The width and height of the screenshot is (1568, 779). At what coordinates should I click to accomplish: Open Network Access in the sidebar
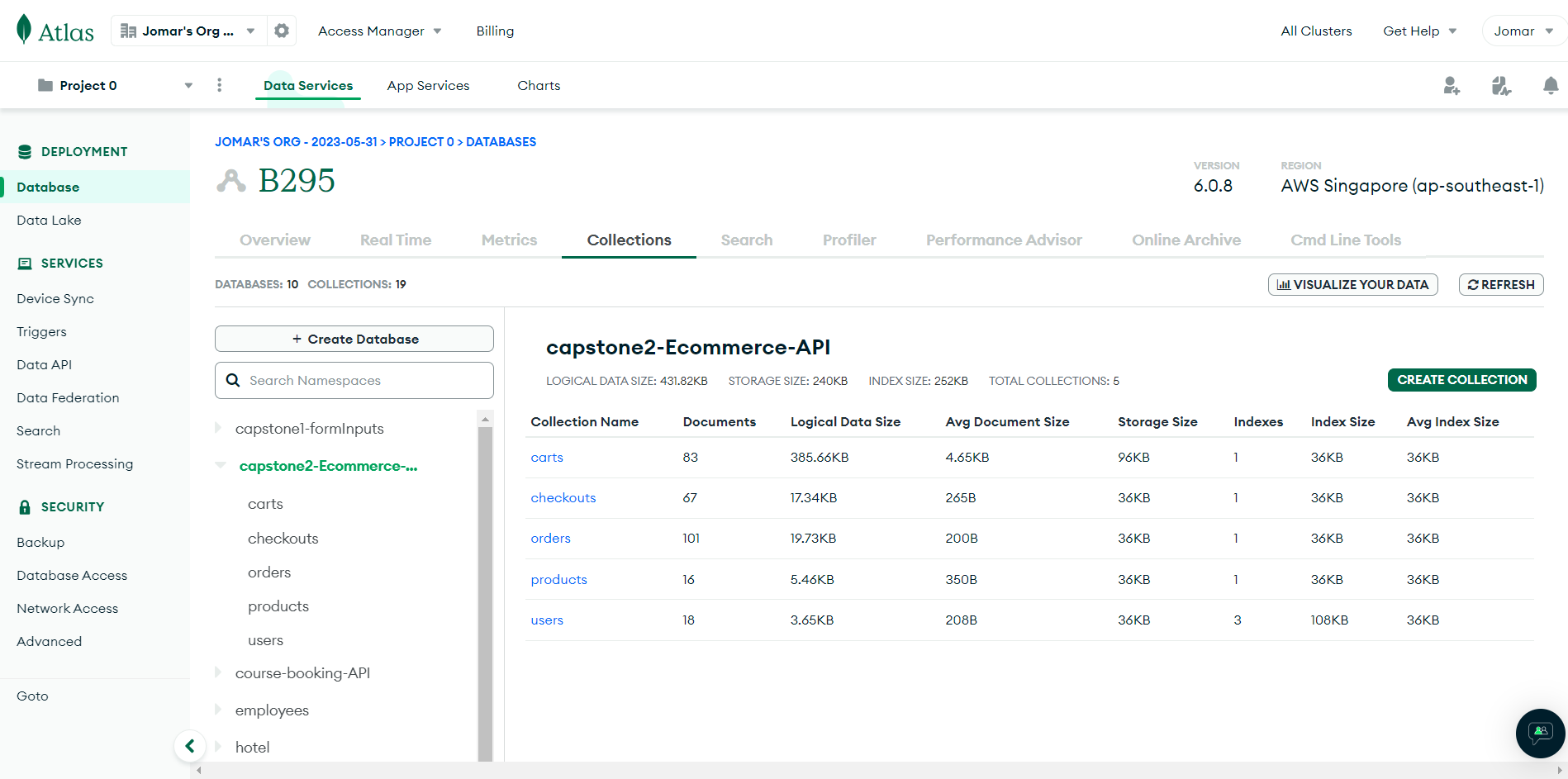click(67, 608)
